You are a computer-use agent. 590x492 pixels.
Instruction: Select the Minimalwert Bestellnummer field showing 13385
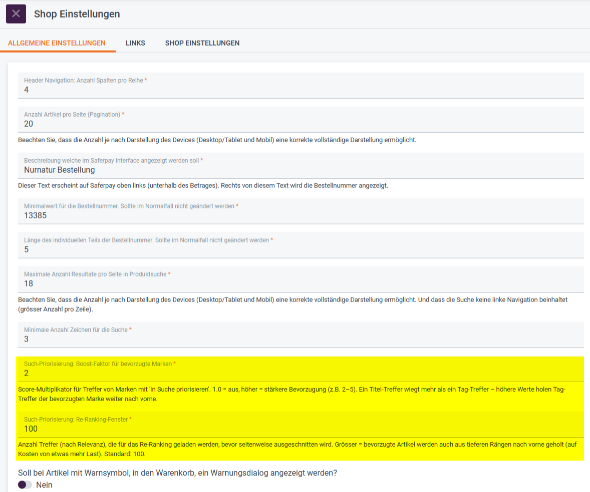point(301,211)
